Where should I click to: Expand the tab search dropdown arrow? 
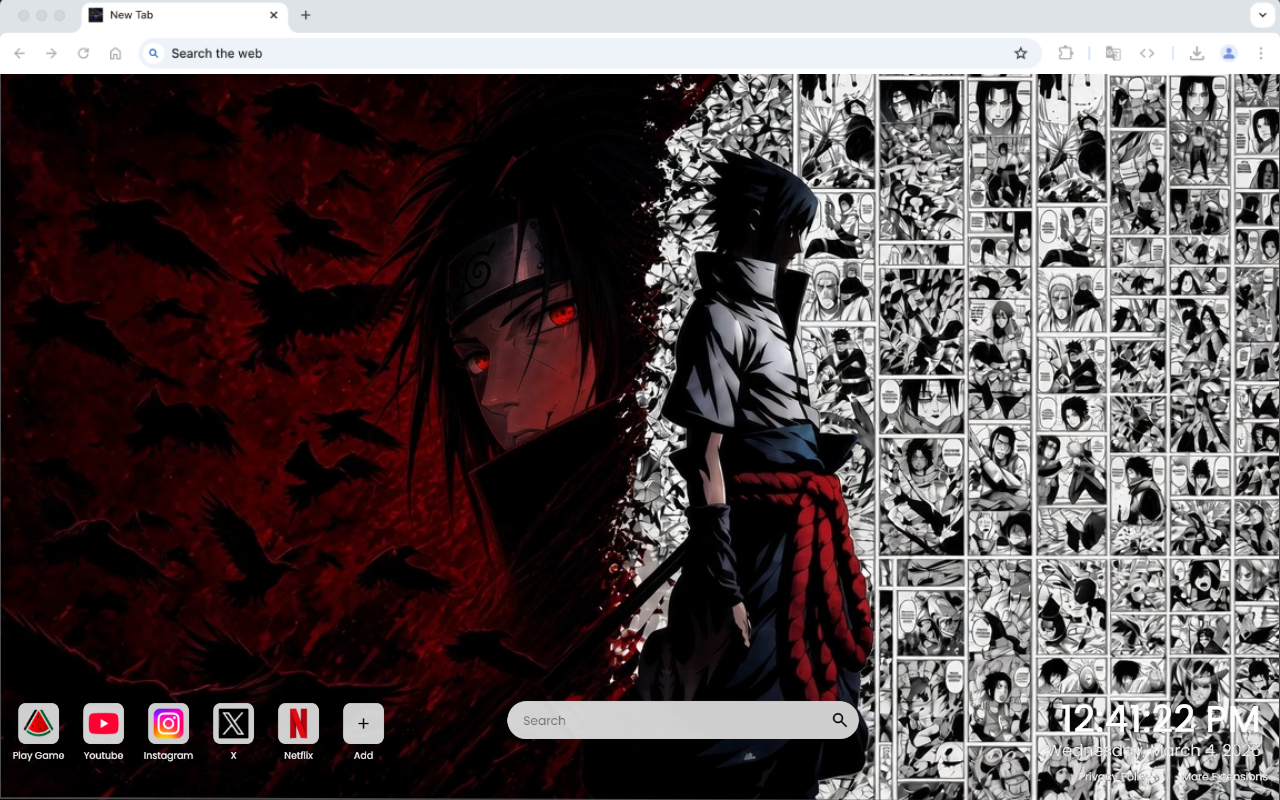click(1261, 15)
